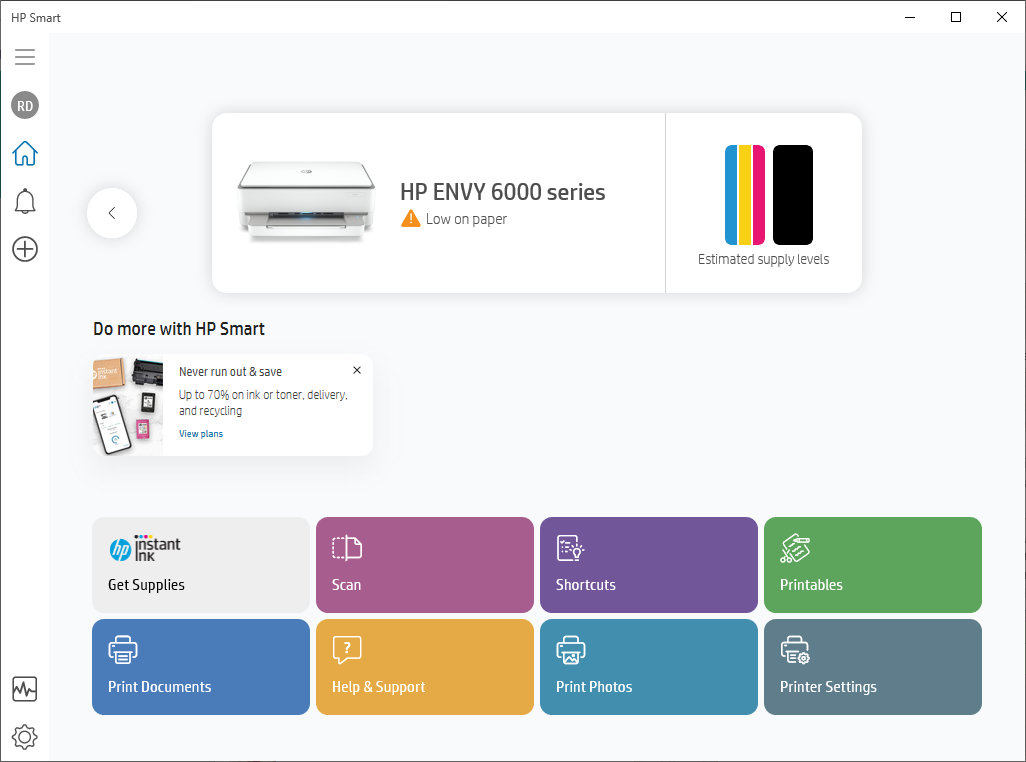
Task: Click the Print Documents printer icon
Action: tap(123, 649)
